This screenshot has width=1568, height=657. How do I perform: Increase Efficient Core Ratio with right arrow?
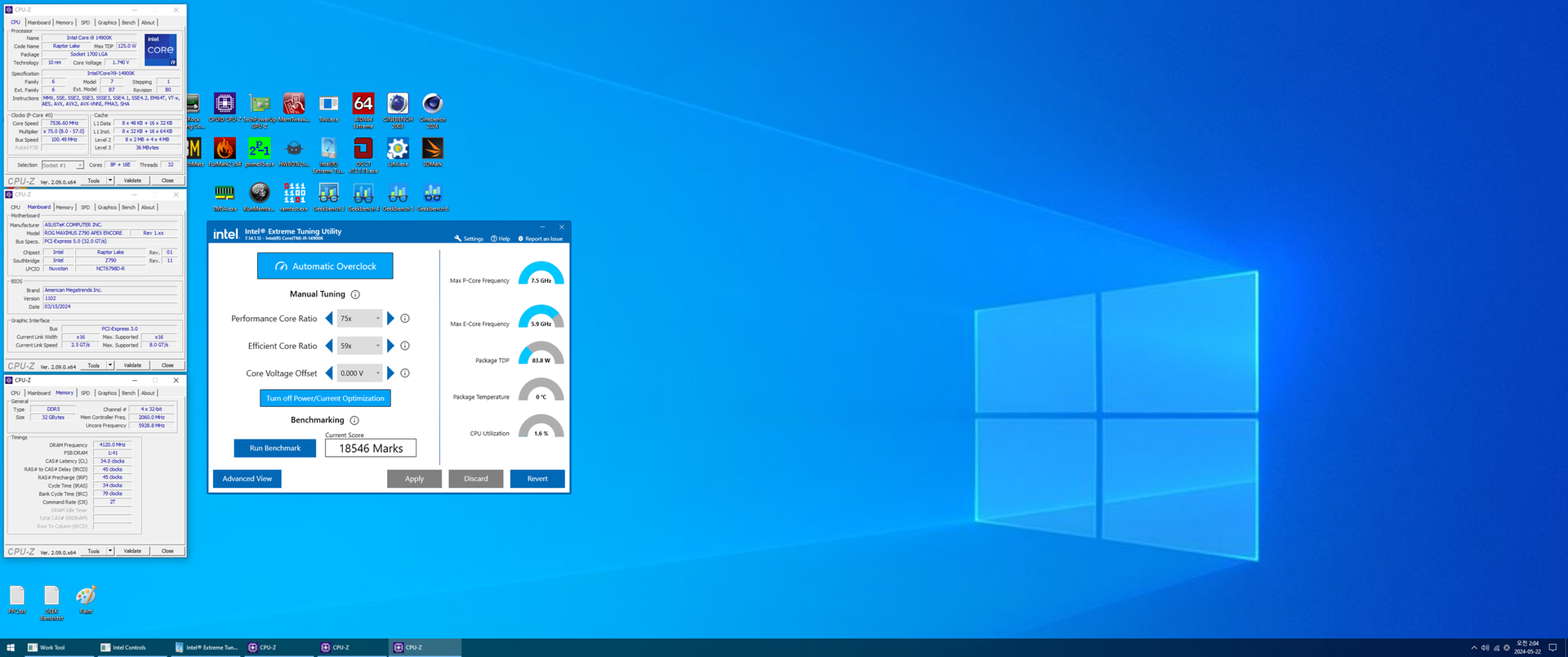[x=390, y=346]
